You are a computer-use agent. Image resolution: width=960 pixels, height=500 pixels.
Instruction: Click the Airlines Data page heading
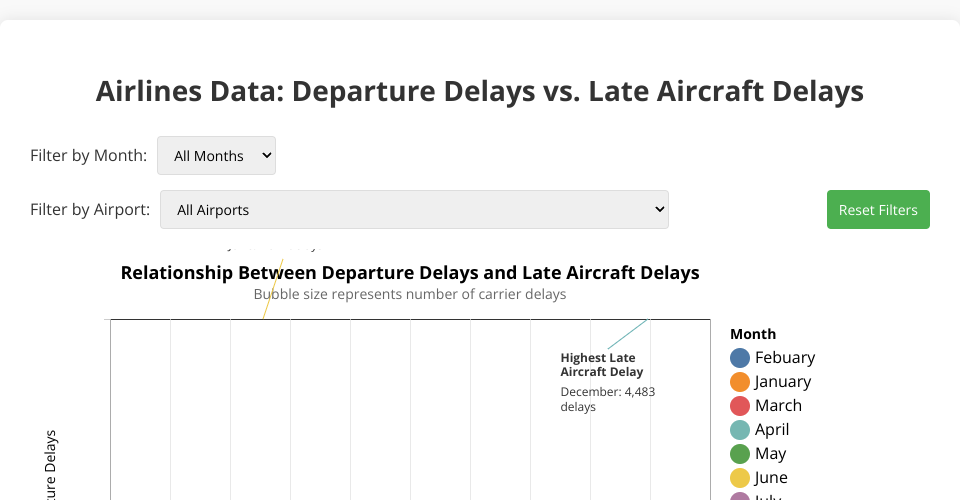(x=480, y=92)
